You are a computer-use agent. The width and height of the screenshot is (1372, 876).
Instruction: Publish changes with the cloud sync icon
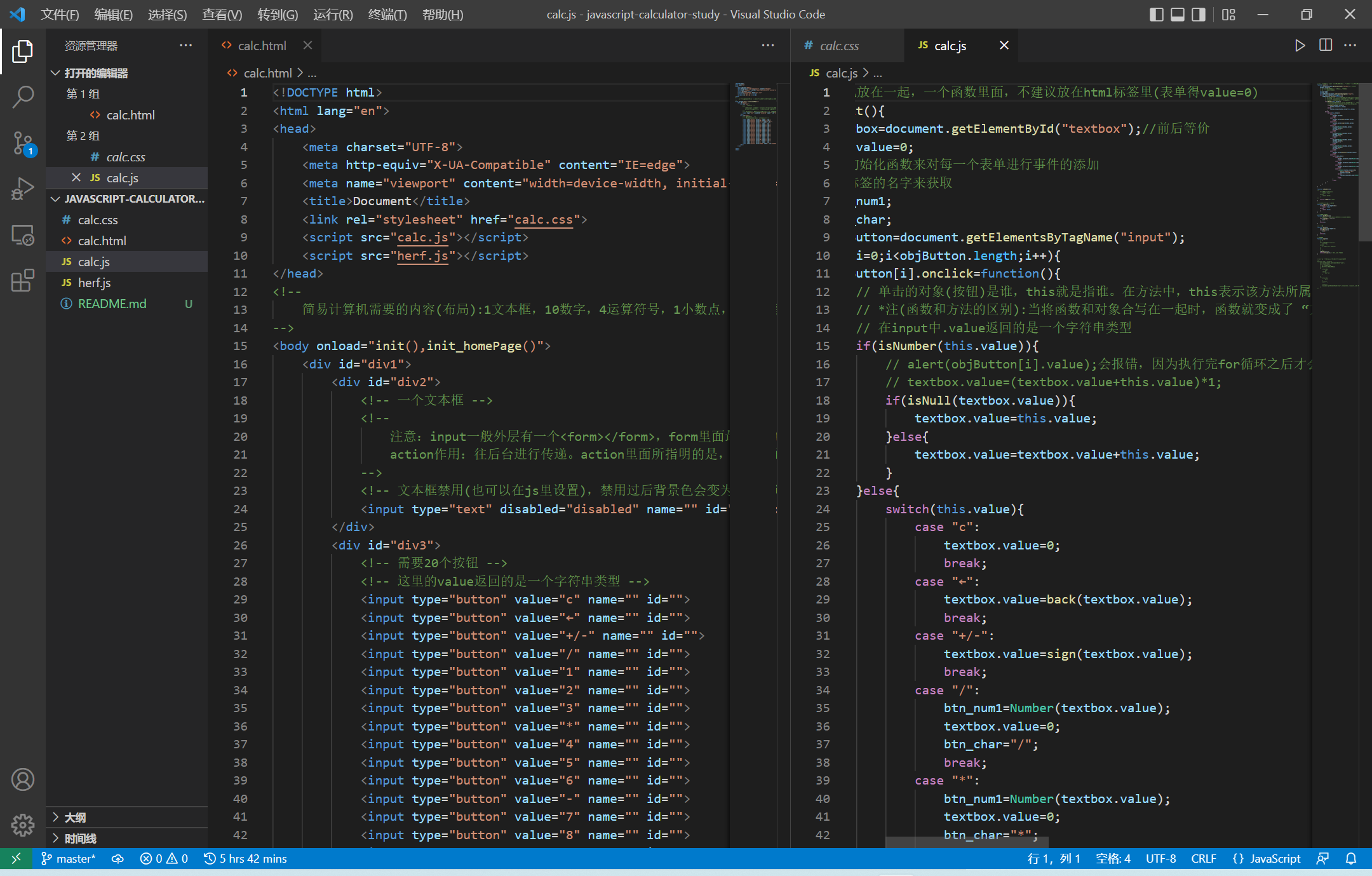point(118,859)
